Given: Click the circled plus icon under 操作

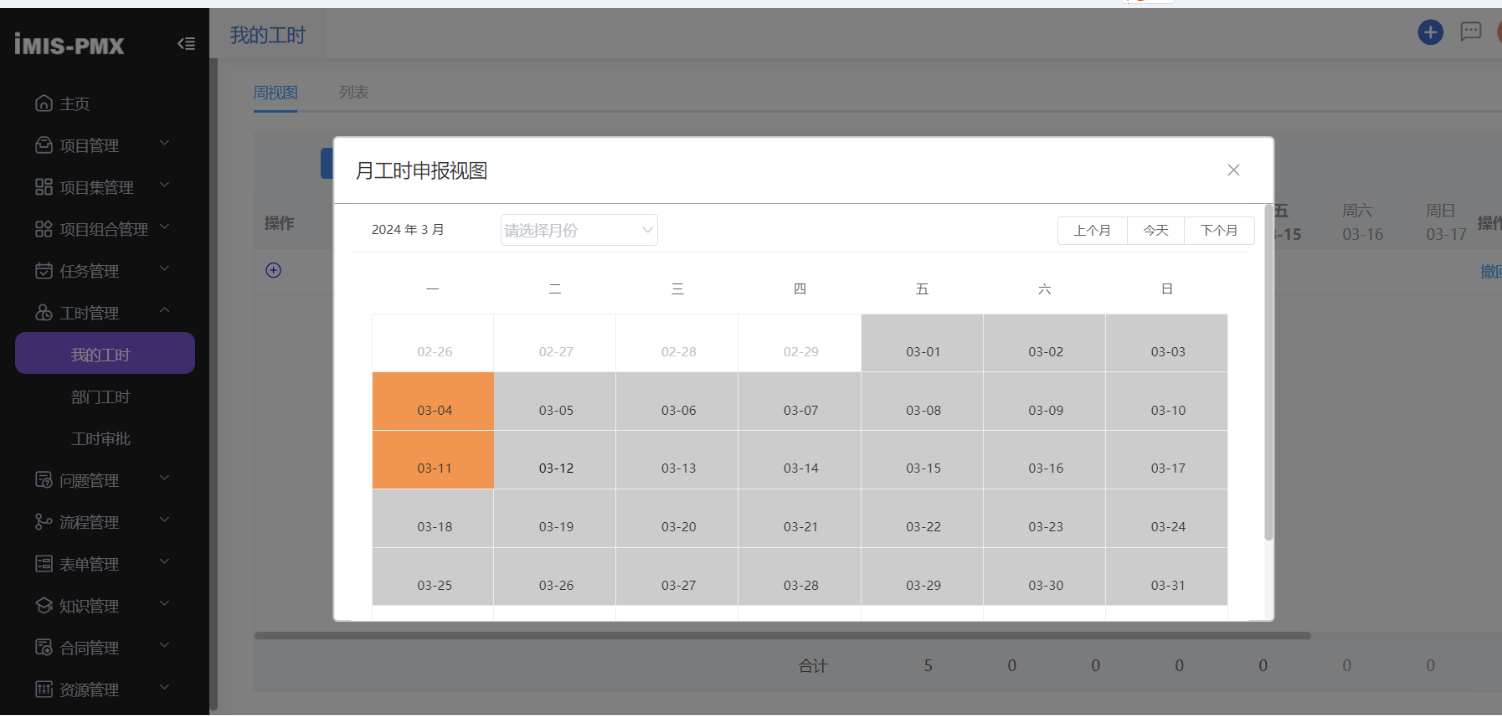Looking at the screenshot, I should [x=273, y=270].
